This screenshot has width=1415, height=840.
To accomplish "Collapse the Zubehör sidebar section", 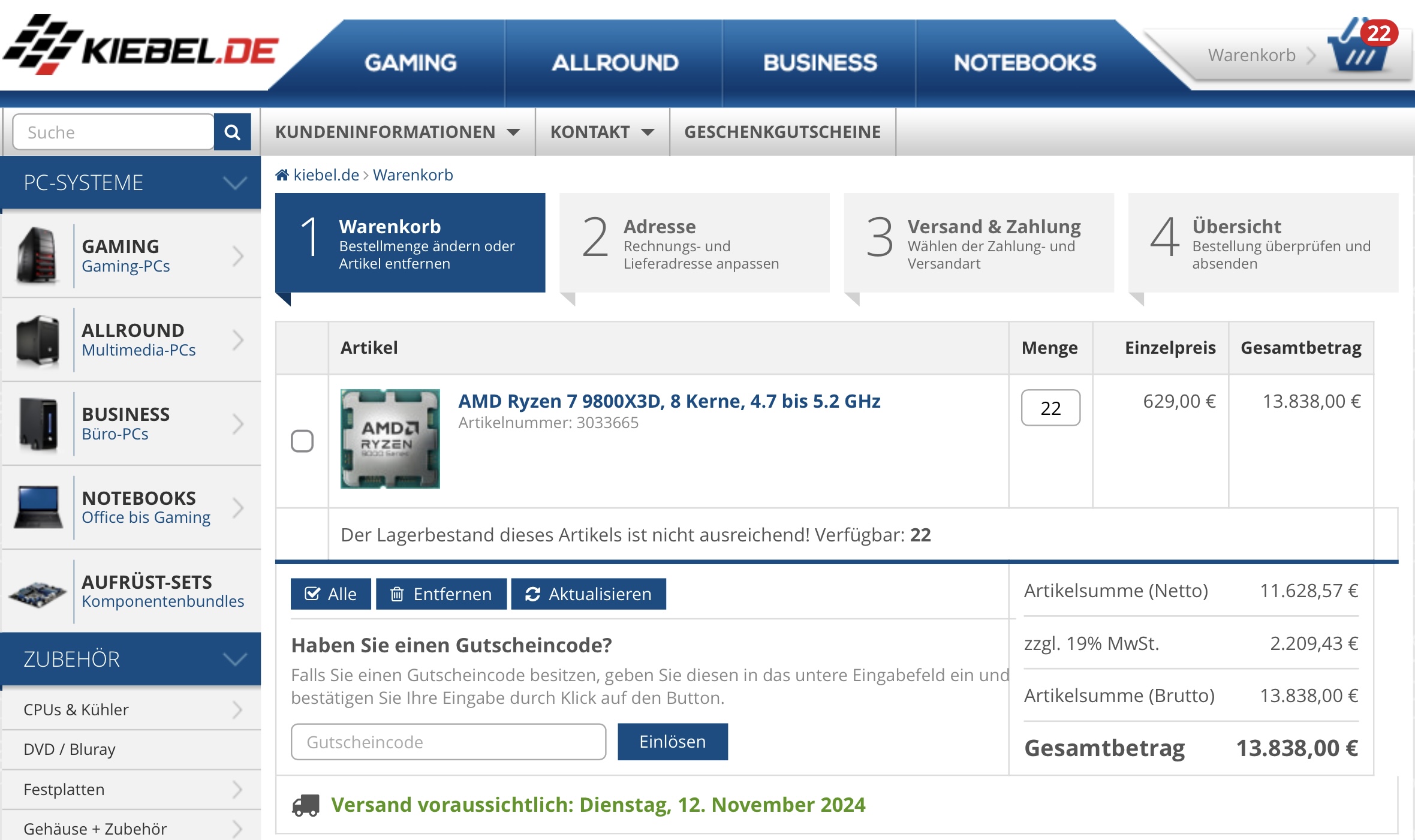I will pos(234,659).
